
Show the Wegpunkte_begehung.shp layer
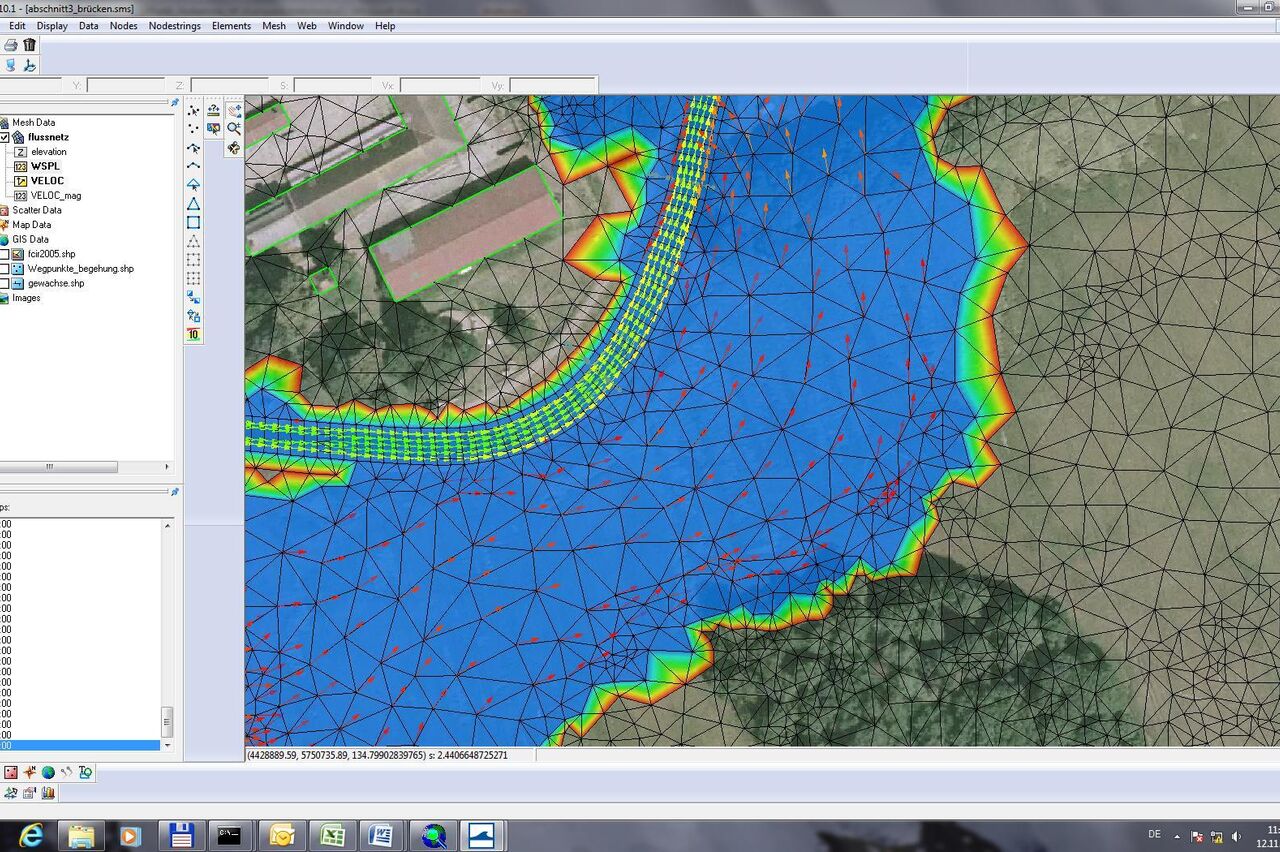click(x=5, y=269)
